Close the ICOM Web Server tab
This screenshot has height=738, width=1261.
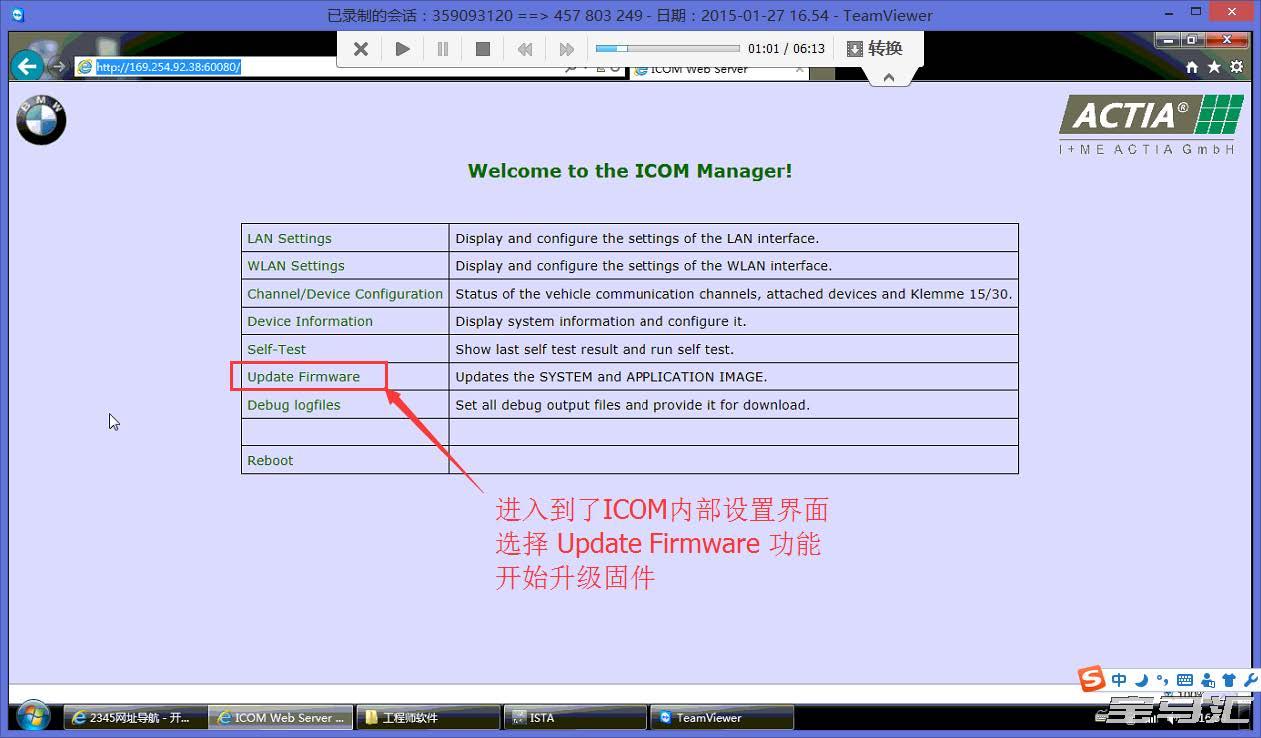tap(799, 70)
